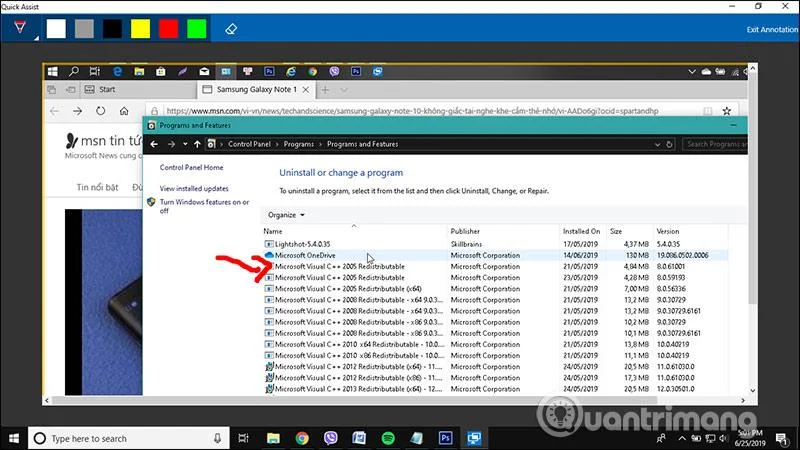Go forward in the Edge browser

click(x=78, y=111)
